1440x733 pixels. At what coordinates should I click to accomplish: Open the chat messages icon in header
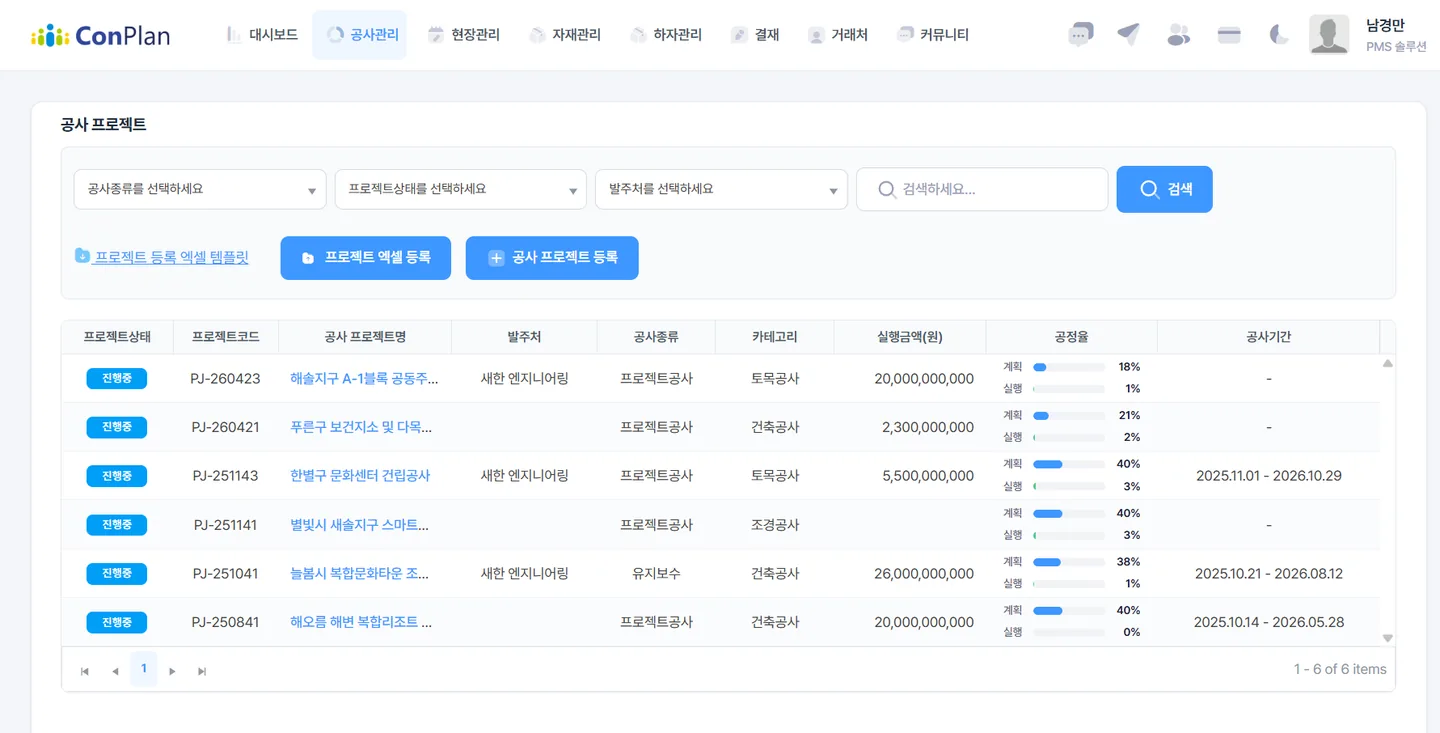pos(1080,35)
